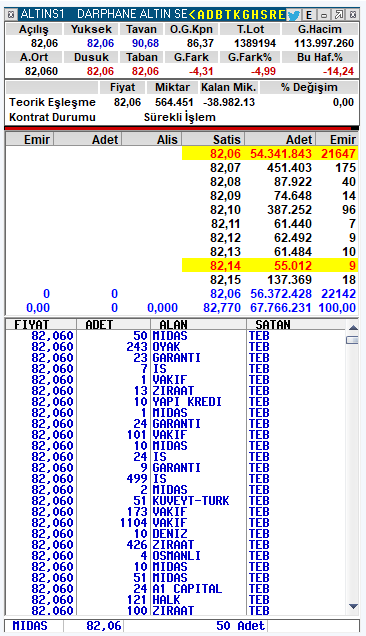Screen dimensions: 366x636
Task: Click the Kalan Mik. value -38.982.13
Action: point(229,102)
